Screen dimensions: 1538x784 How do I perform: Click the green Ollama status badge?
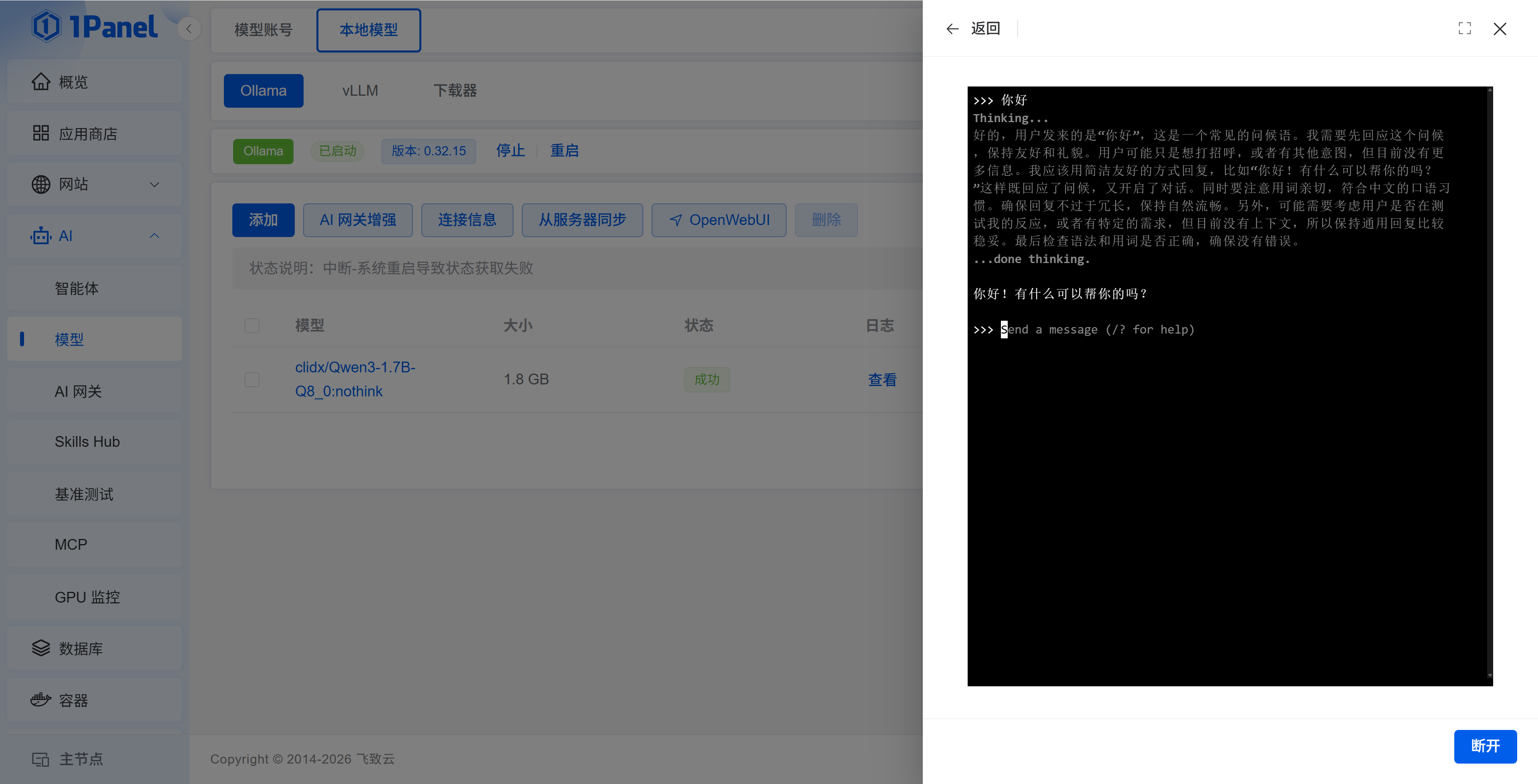tap(263, 151)
